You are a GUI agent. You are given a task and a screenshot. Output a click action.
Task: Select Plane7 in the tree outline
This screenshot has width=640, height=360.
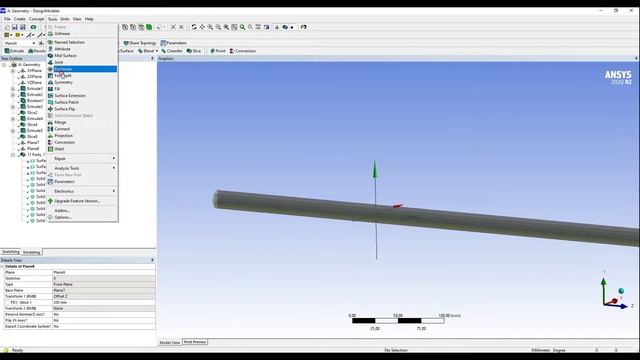pos(33,142)
